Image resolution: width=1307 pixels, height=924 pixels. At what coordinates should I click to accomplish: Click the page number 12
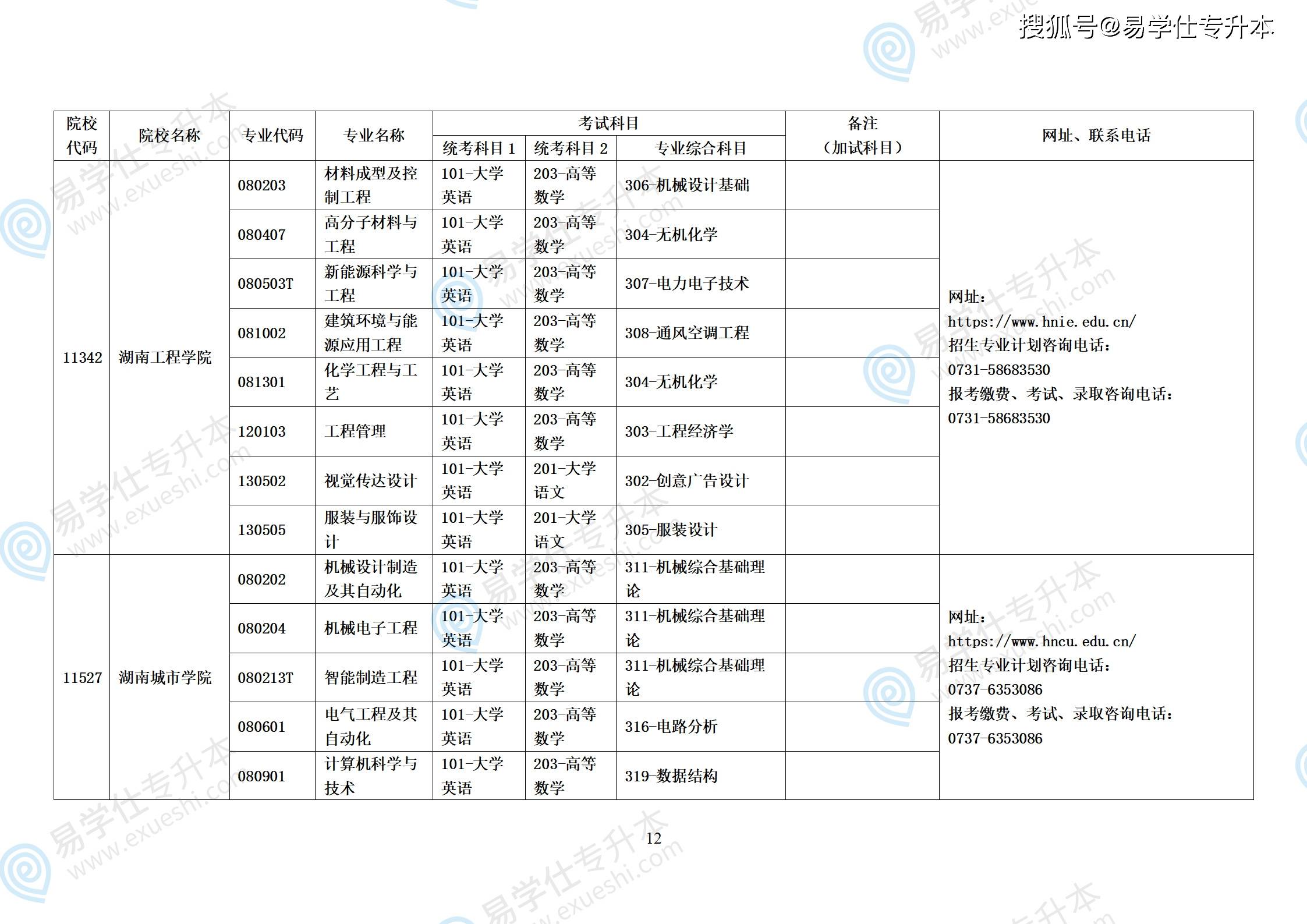pos(654,838)
